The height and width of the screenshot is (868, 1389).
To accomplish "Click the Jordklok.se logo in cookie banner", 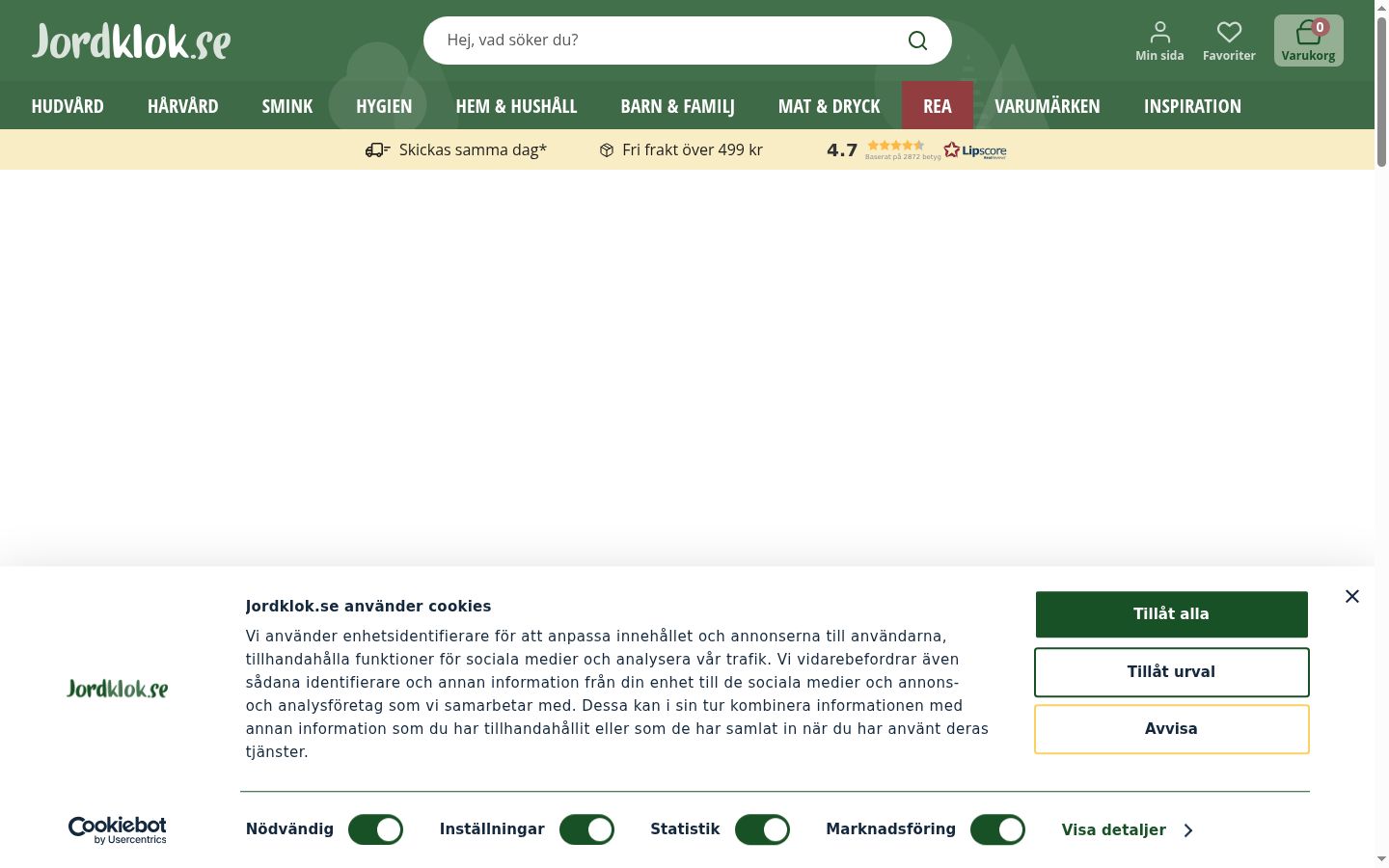I will coord(118,689).
